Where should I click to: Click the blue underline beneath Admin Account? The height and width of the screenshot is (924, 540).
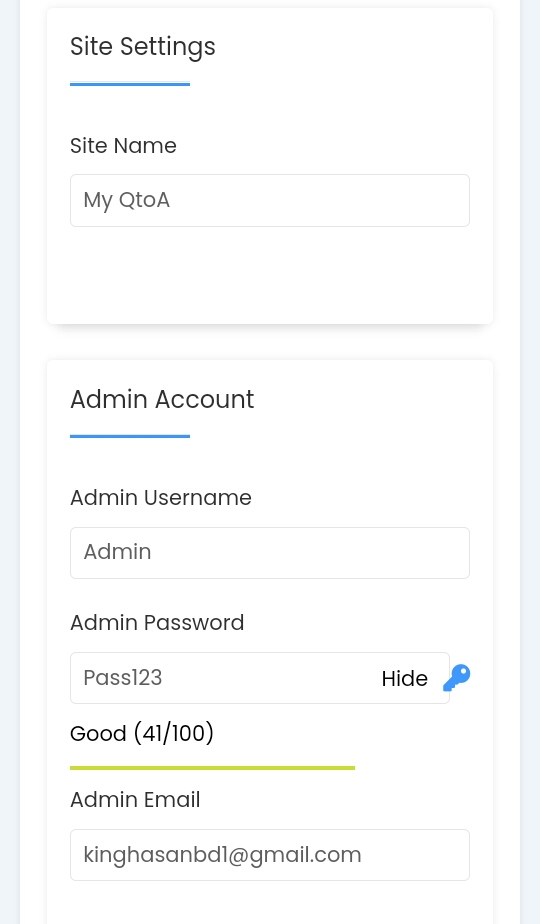pos(130,437)
